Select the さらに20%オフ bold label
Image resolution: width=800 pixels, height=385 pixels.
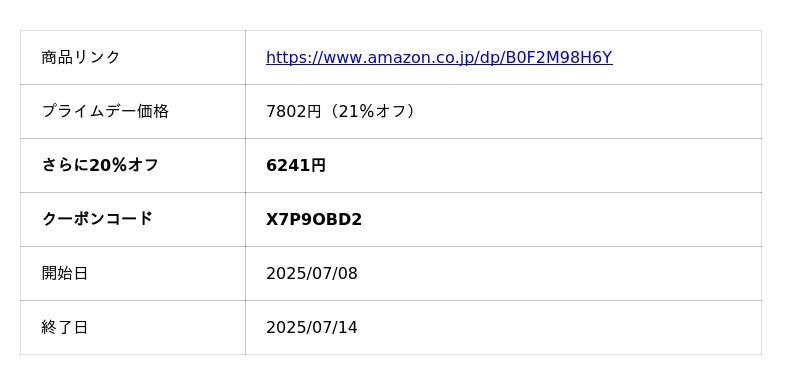pyautogui.click(x=100, y=165)
